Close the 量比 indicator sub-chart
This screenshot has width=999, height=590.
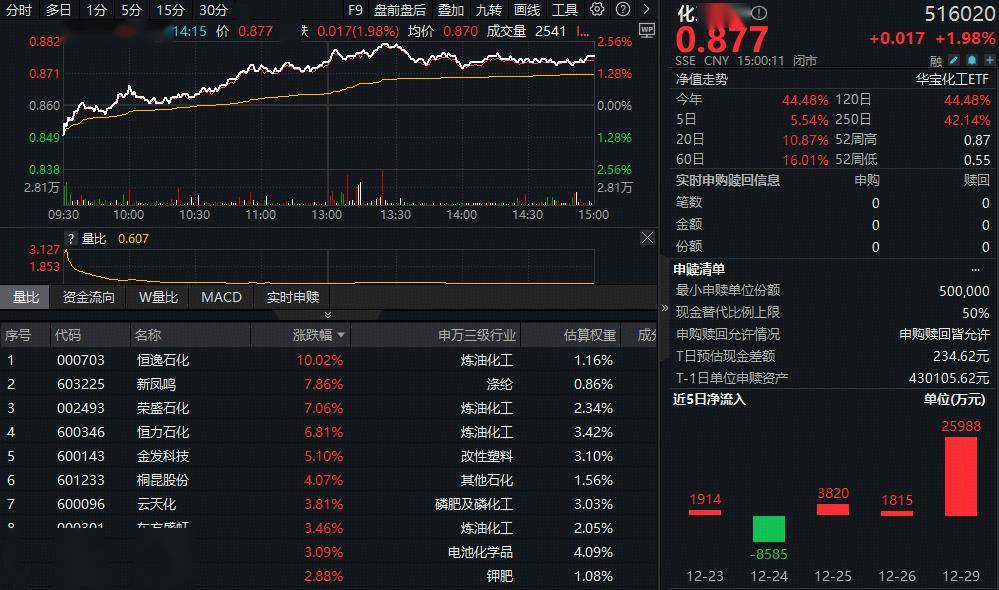pos(647,238)
